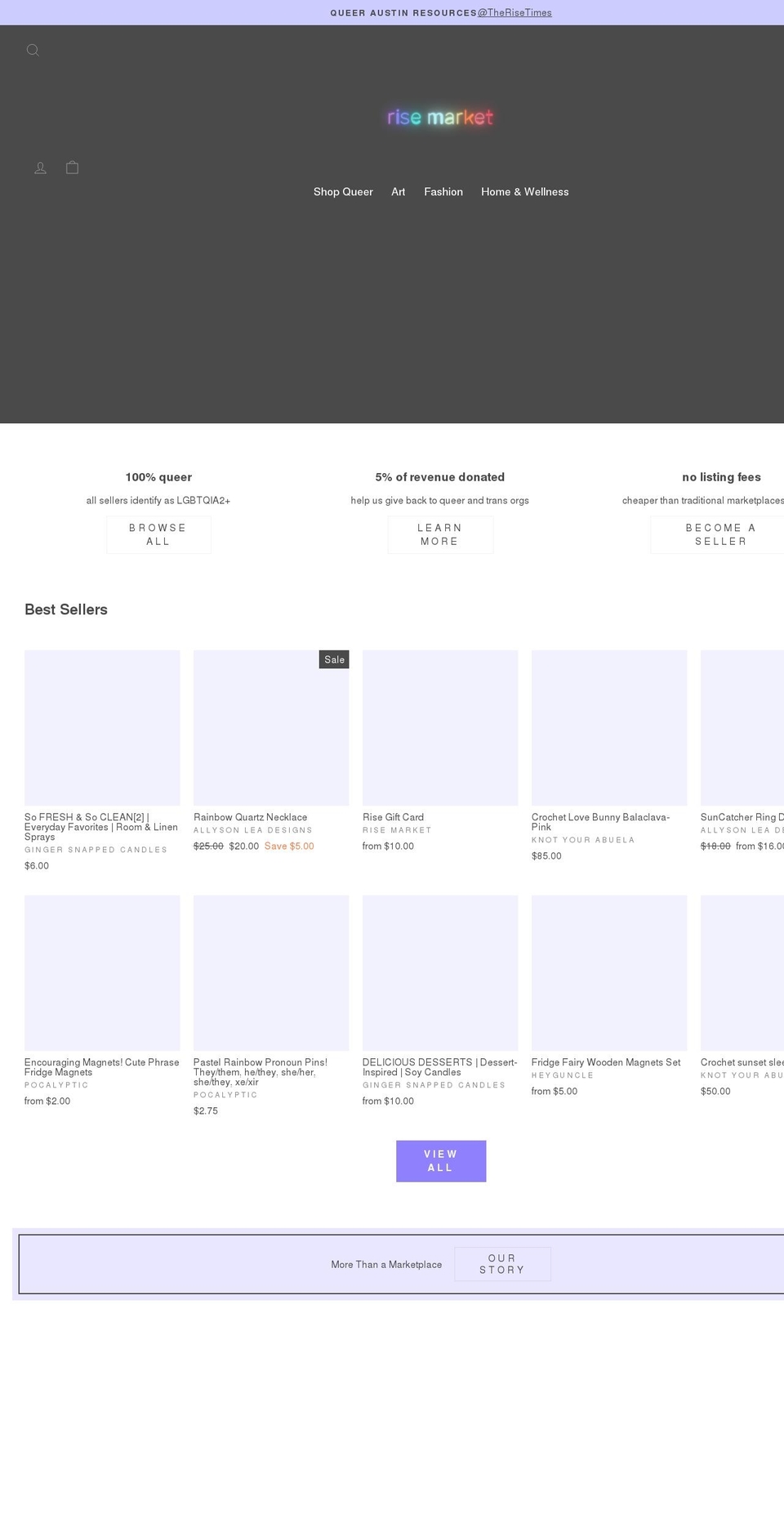Open the Shop Queer menu
Viewport: 784px width, 1532px height.
(x=343, y=192)
